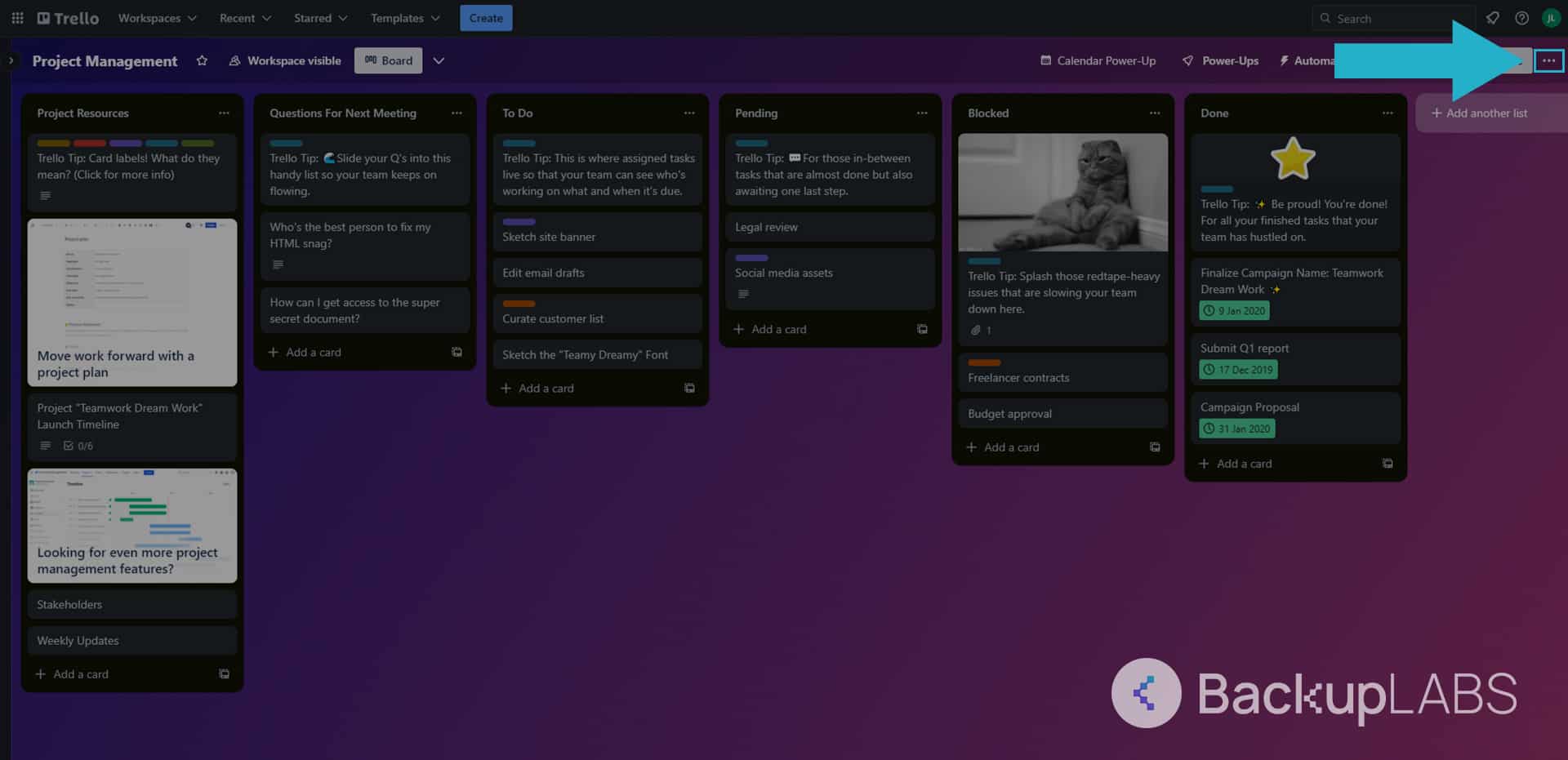The height and width of the screenshot is (760, 1568).
Task: Open the cat photo cover card
Action: click(1062, 193)
